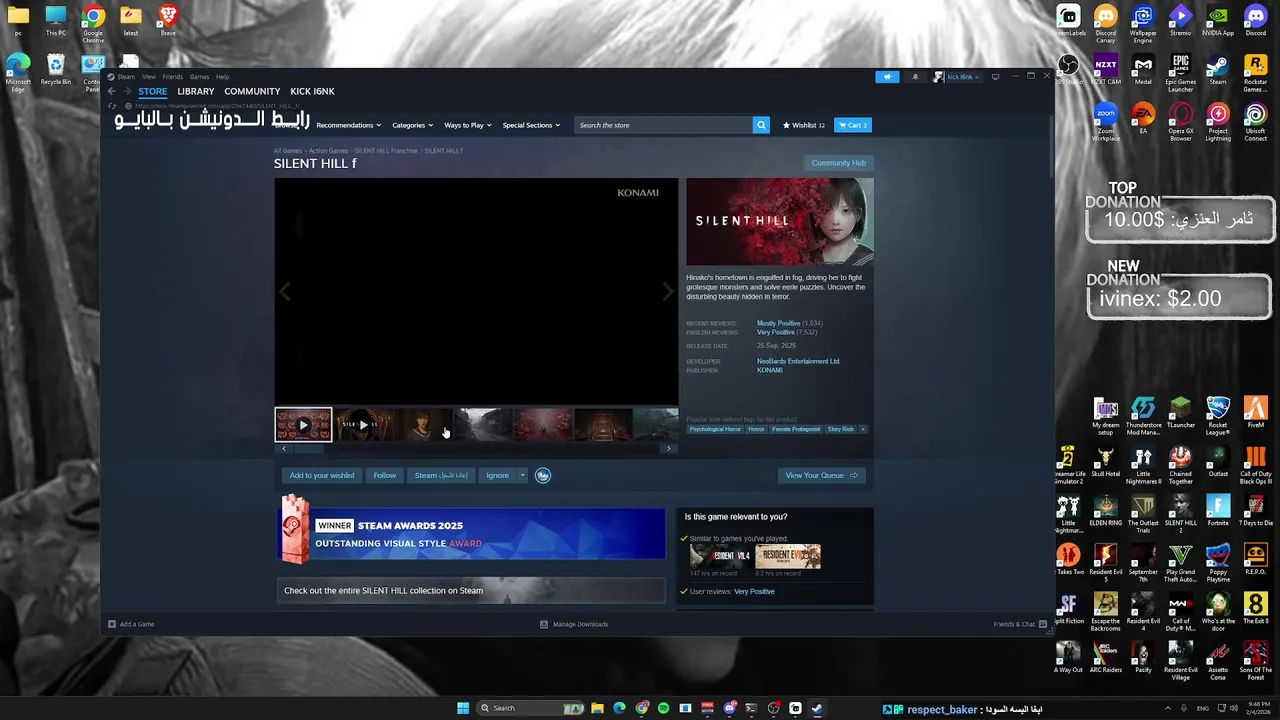Open the Recommendations dropdown menu
This screenshot has height=720, width=1280.
click(349, 125)
